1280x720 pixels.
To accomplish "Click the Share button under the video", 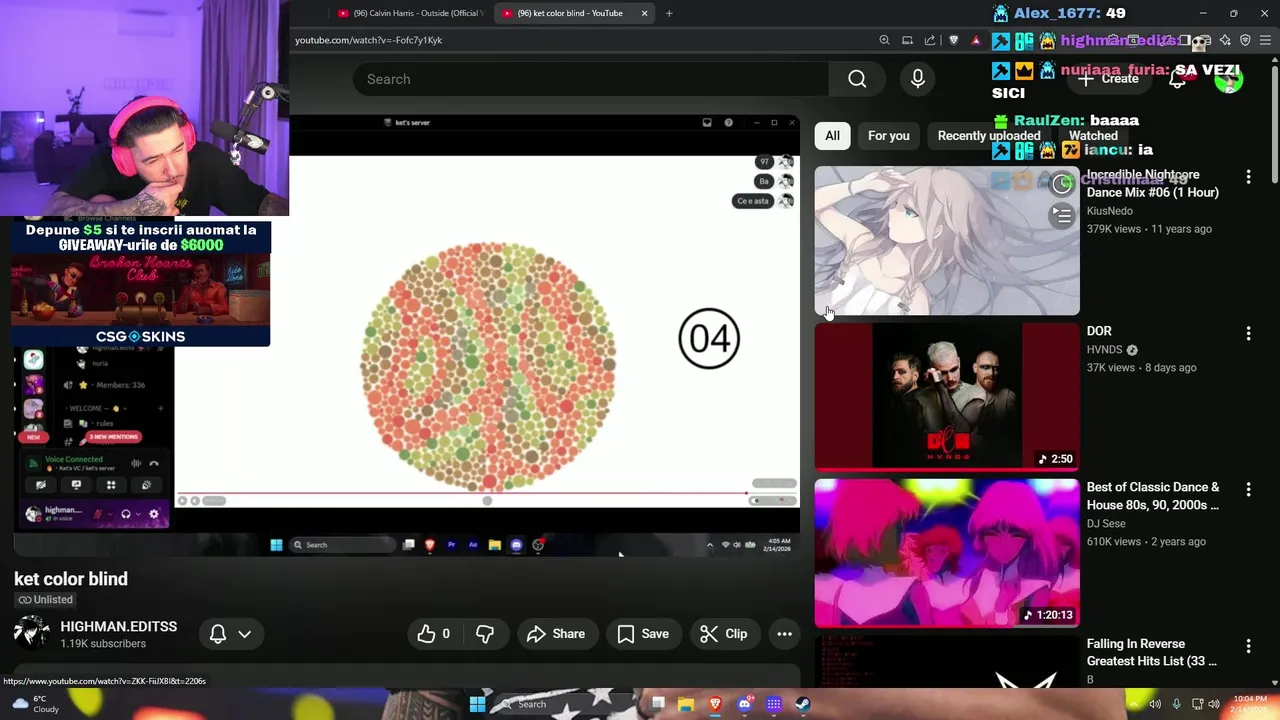I will coord(556,634).
